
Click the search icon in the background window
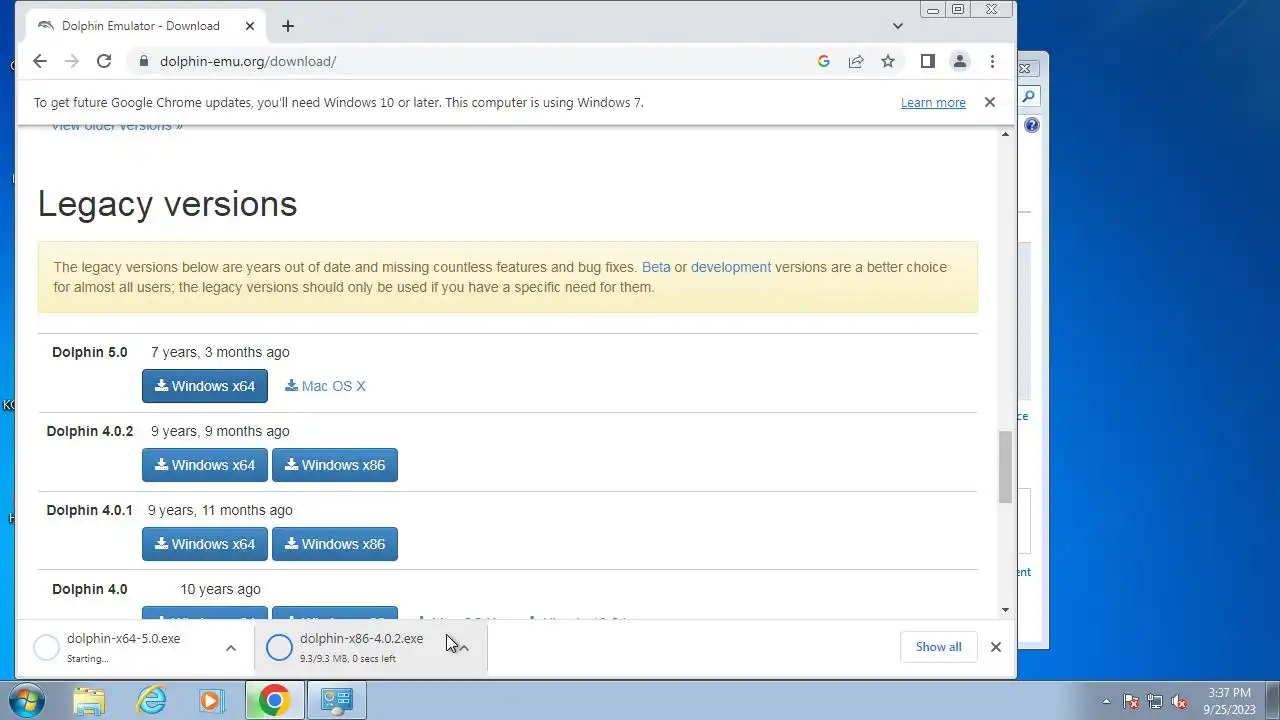pyautogui.click(x=1029, y=97)
